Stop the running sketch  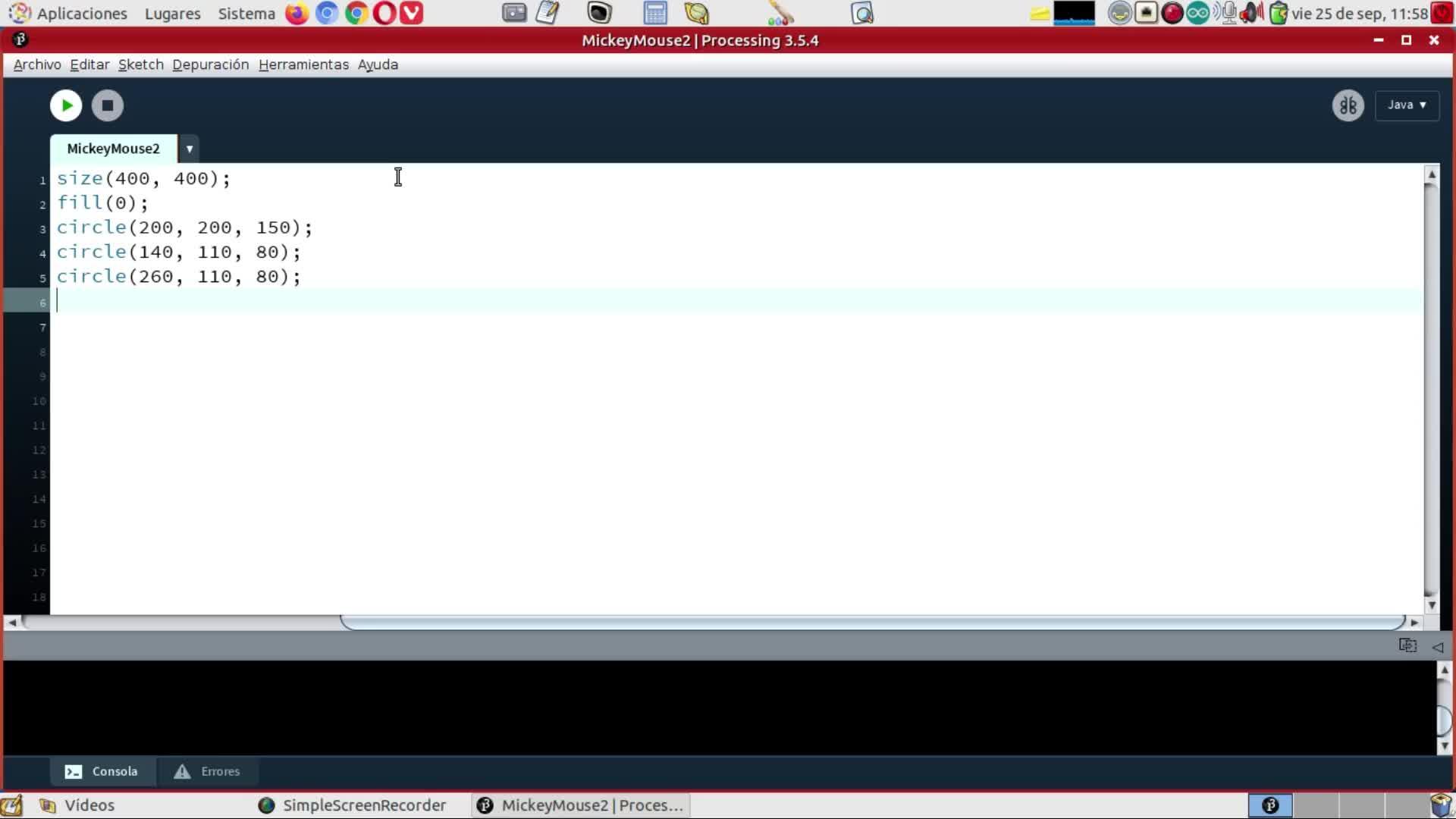pyautogui.click(x=108, y=105)
